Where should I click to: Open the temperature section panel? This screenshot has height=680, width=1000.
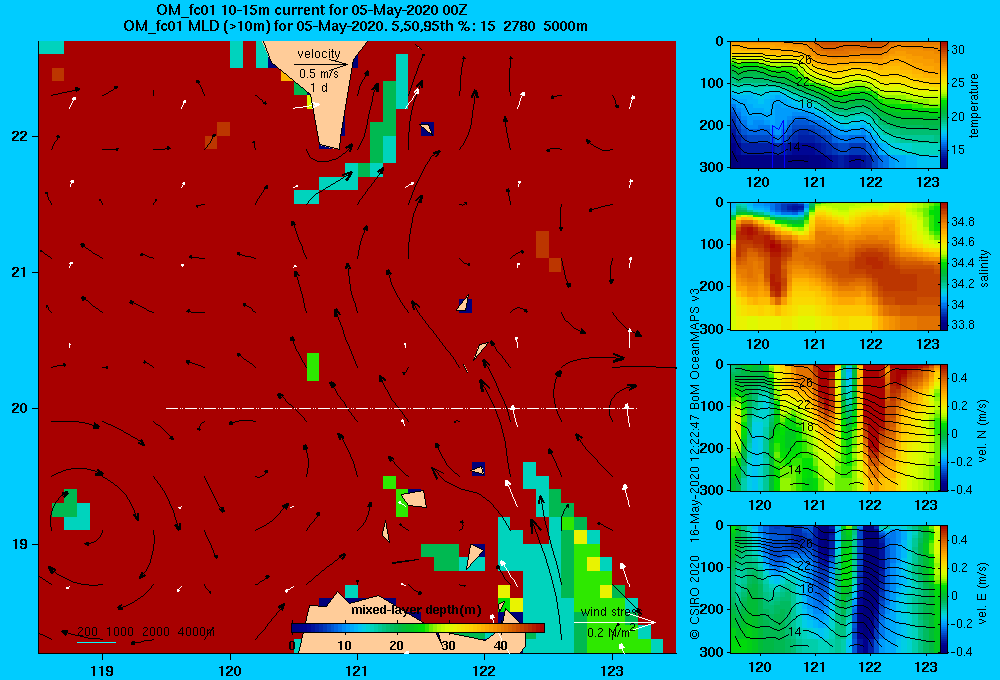coord(834,105)
